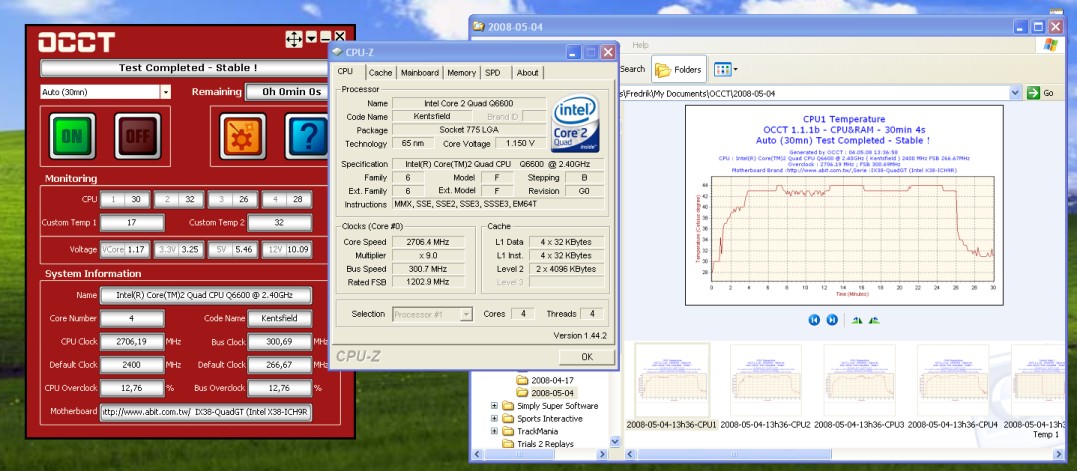Start the OCCT test with ON button
Screen dimensions: 1077x471
(72, 136)
